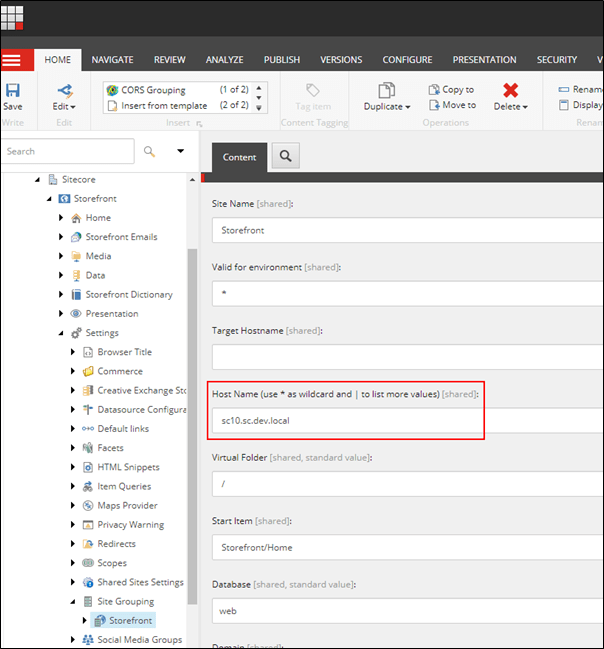Expand the Media tree node

[61, 256]
